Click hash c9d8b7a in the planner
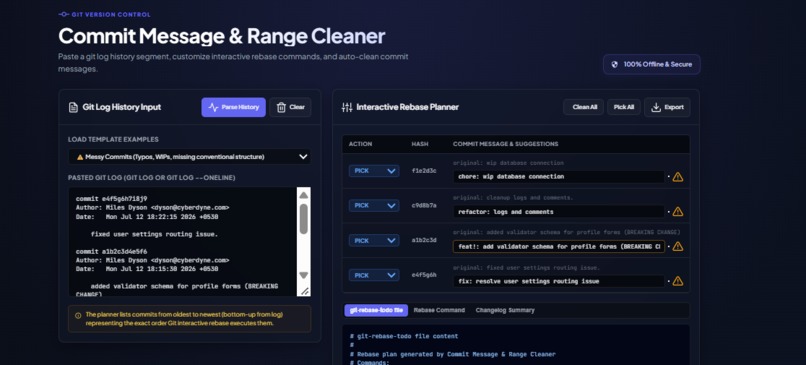Screen dimensions: 806x365 (424, 206)
